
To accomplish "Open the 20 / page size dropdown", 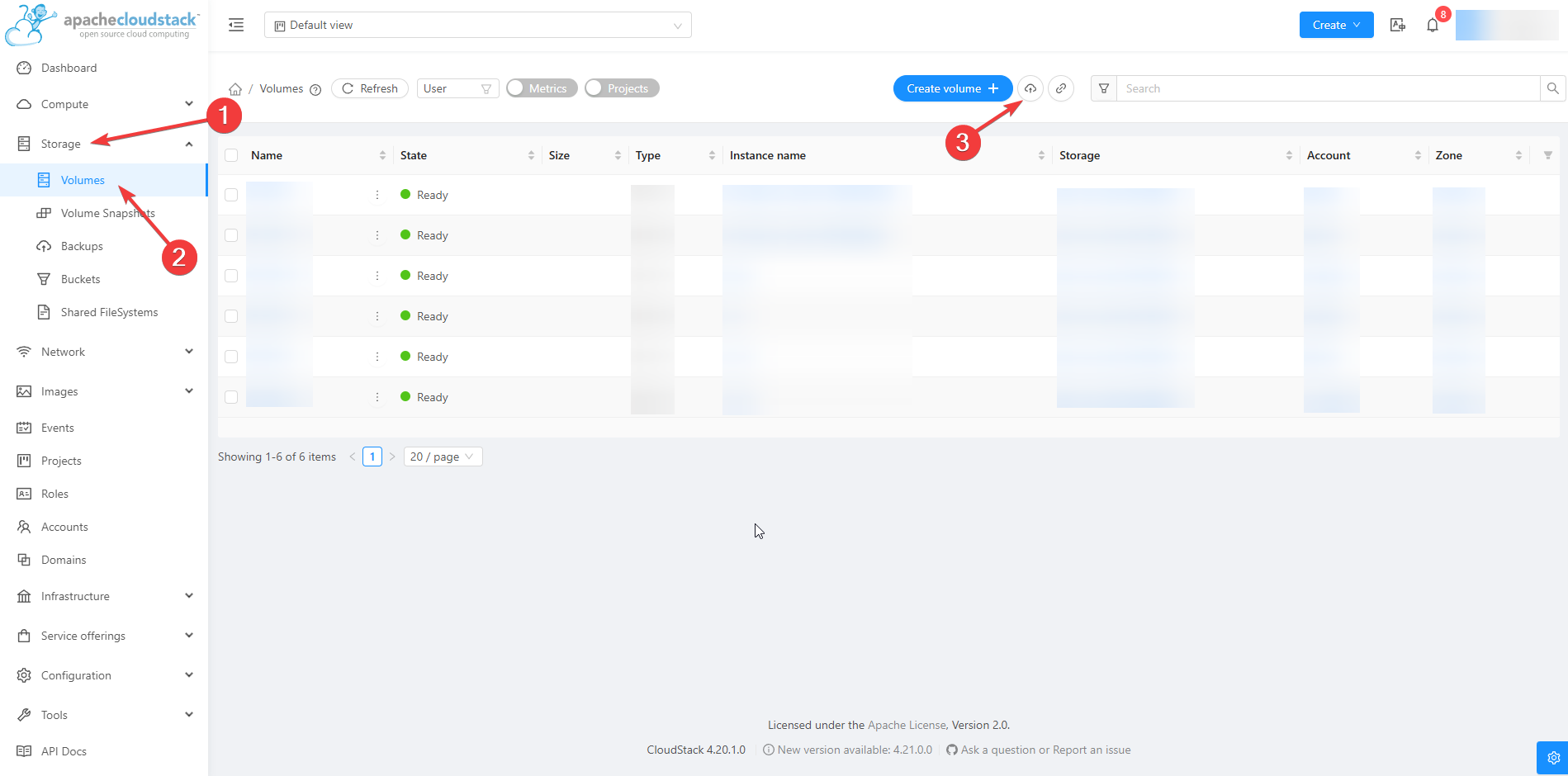I will pyautogui.click(x=443, y=457).
